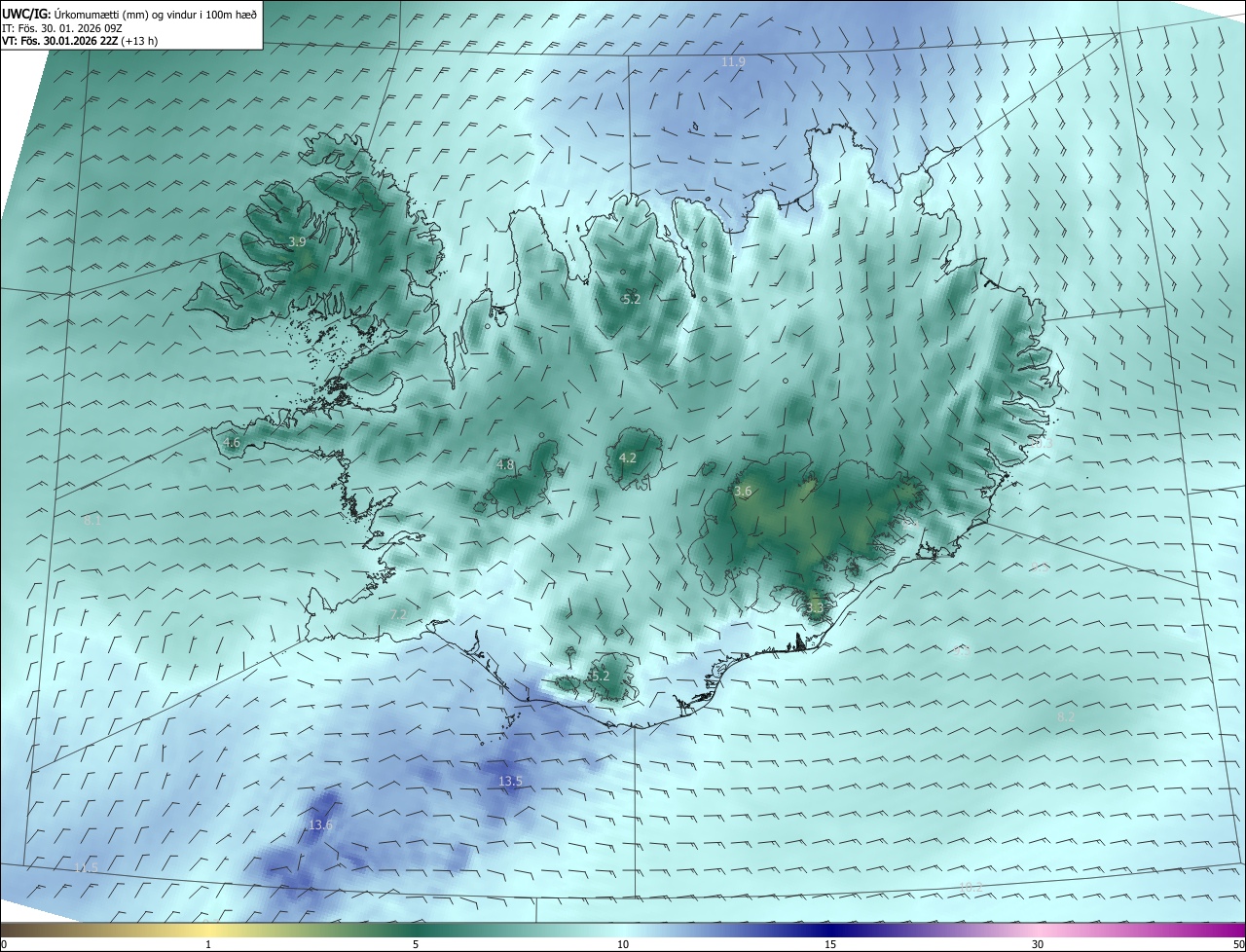The width and height of the screenshot is (1246, 952).
Task: Click the 10.3 value off the east coast
Action: coord(1043,442)
